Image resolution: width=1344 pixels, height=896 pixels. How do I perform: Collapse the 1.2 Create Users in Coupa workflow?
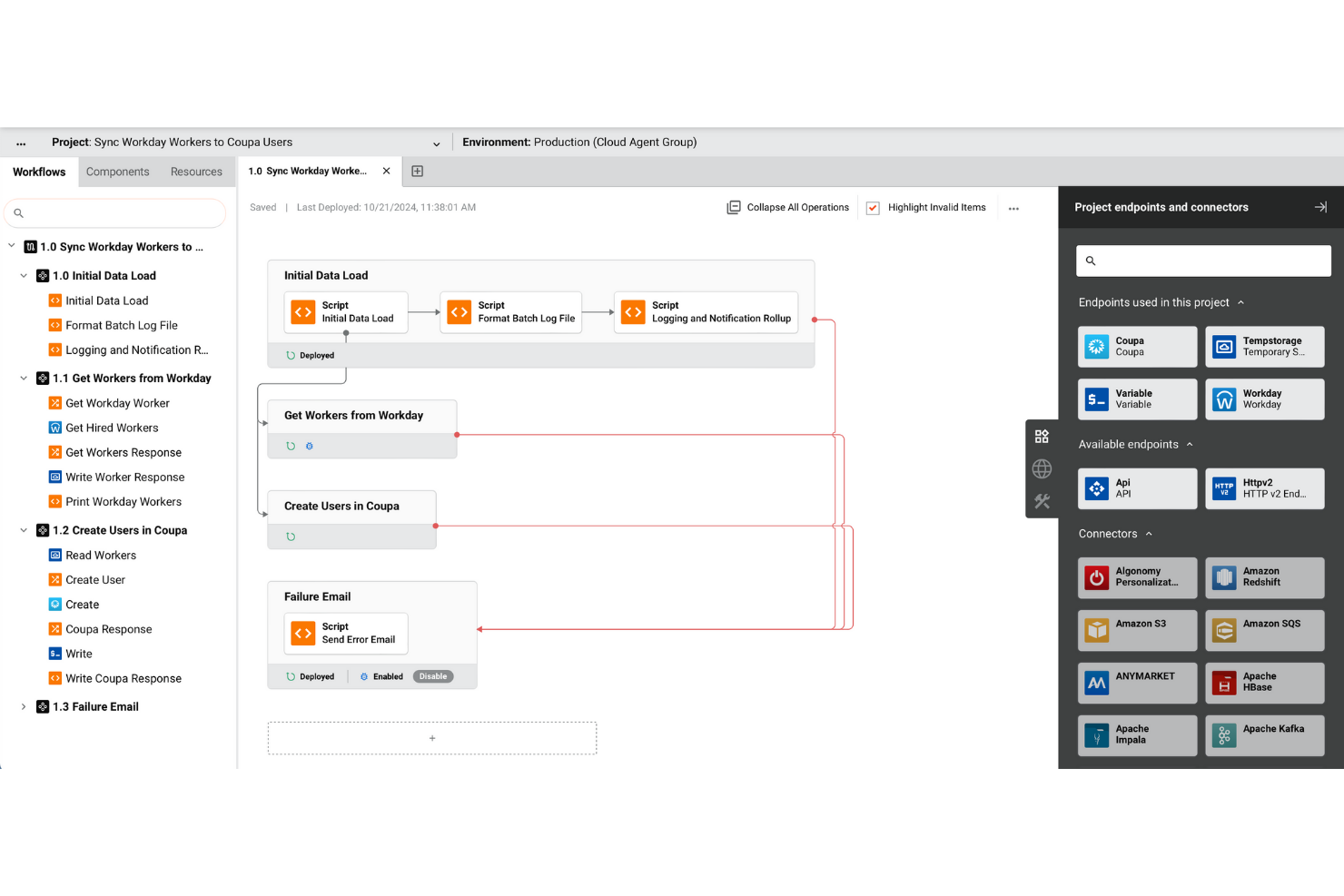24,530
